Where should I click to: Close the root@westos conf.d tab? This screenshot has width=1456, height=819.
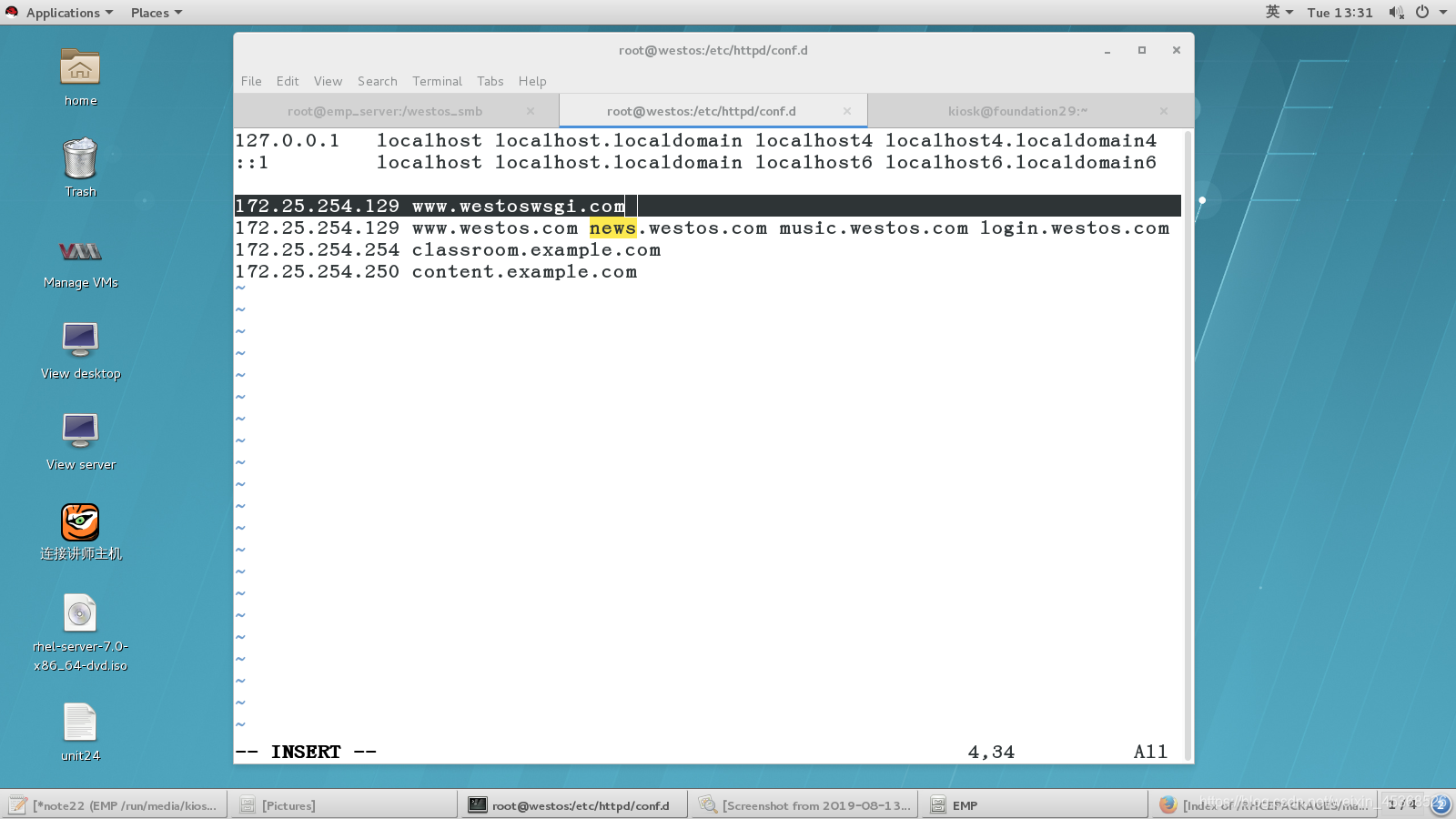click(846, 111)
